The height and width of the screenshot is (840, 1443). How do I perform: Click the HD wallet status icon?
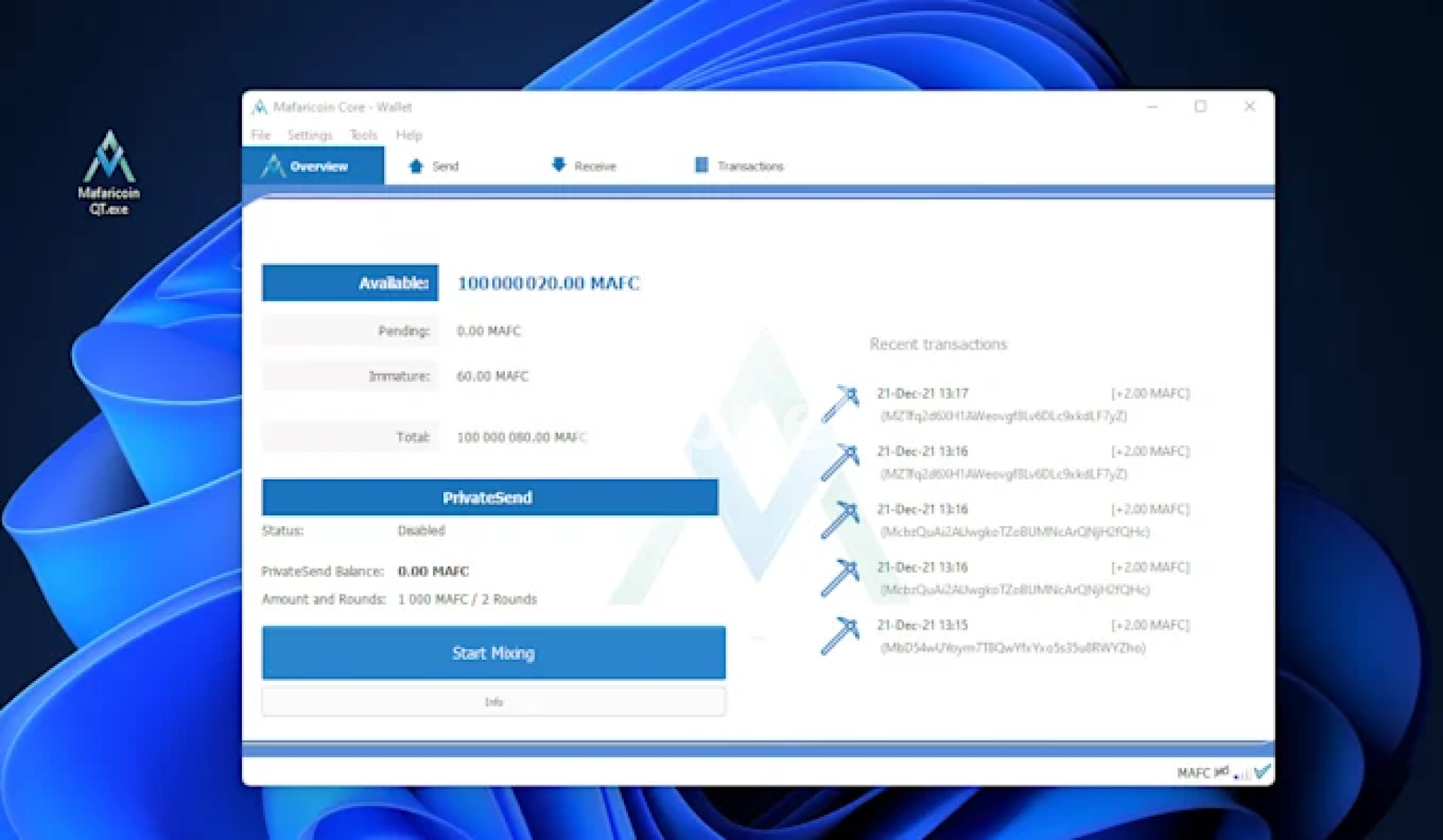coord(1221,772)
